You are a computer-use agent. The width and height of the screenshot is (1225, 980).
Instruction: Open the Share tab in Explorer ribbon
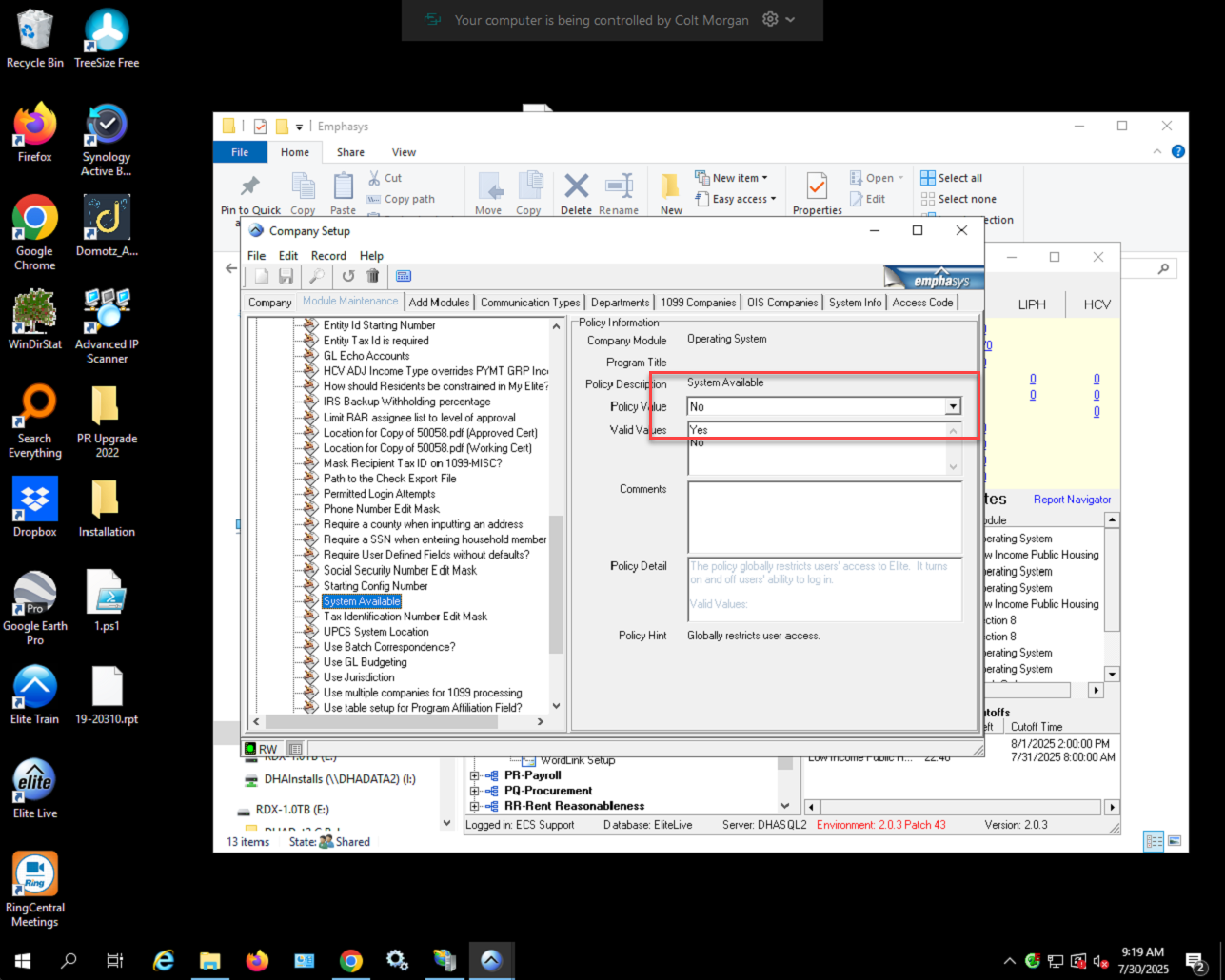pyautogui.click(x=350, y=152)
